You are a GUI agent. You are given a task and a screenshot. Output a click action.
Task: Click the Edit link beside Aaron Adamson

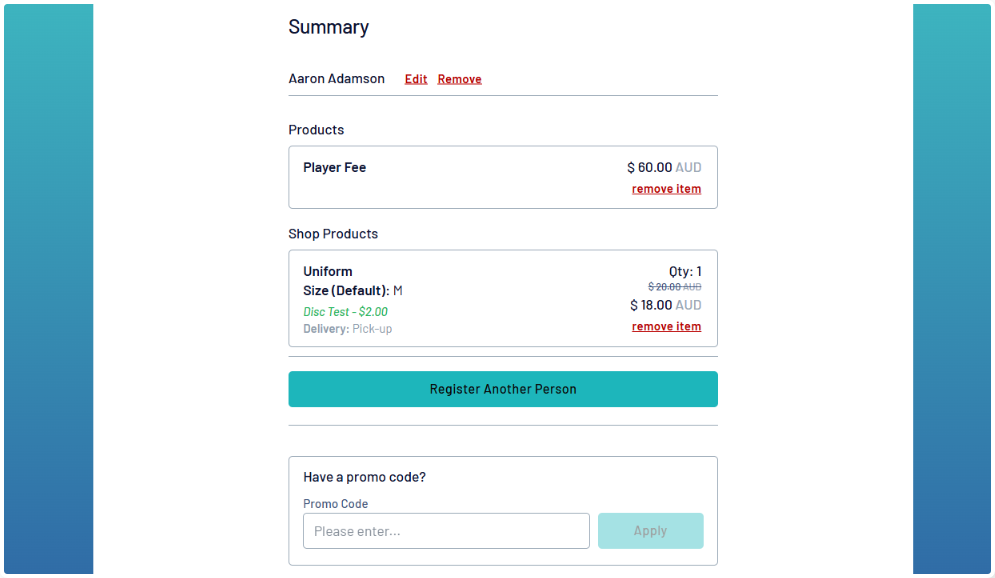416,79
